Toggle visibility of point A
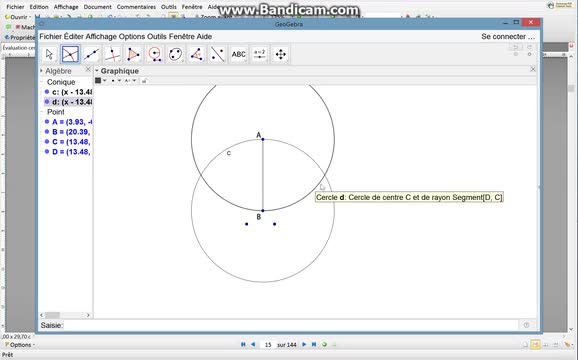578x360 pixels. point(47,122)
